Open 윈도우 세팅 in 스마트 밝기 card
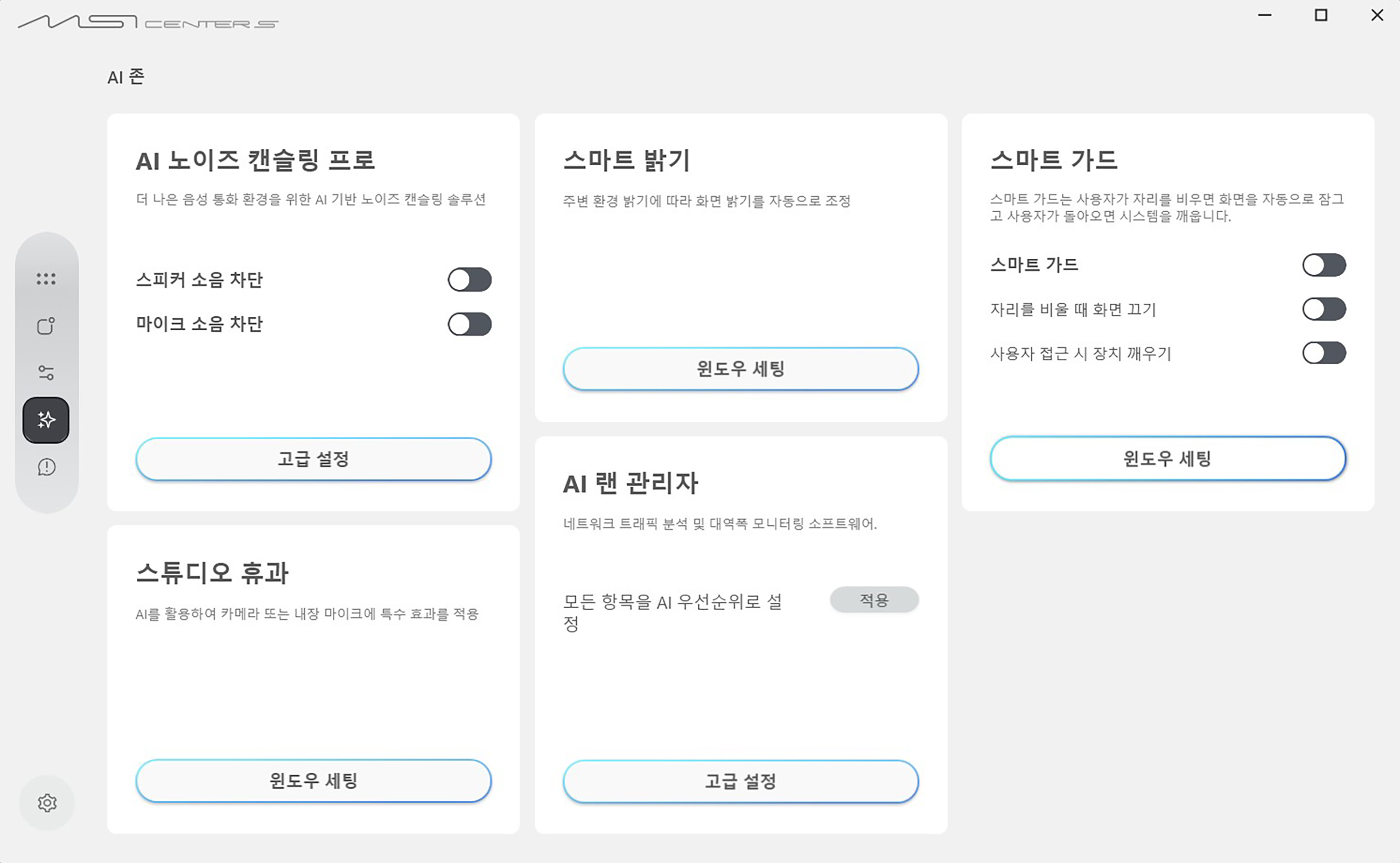The width and height of the screenshot is (1400, 863). (x=741, y=369)
